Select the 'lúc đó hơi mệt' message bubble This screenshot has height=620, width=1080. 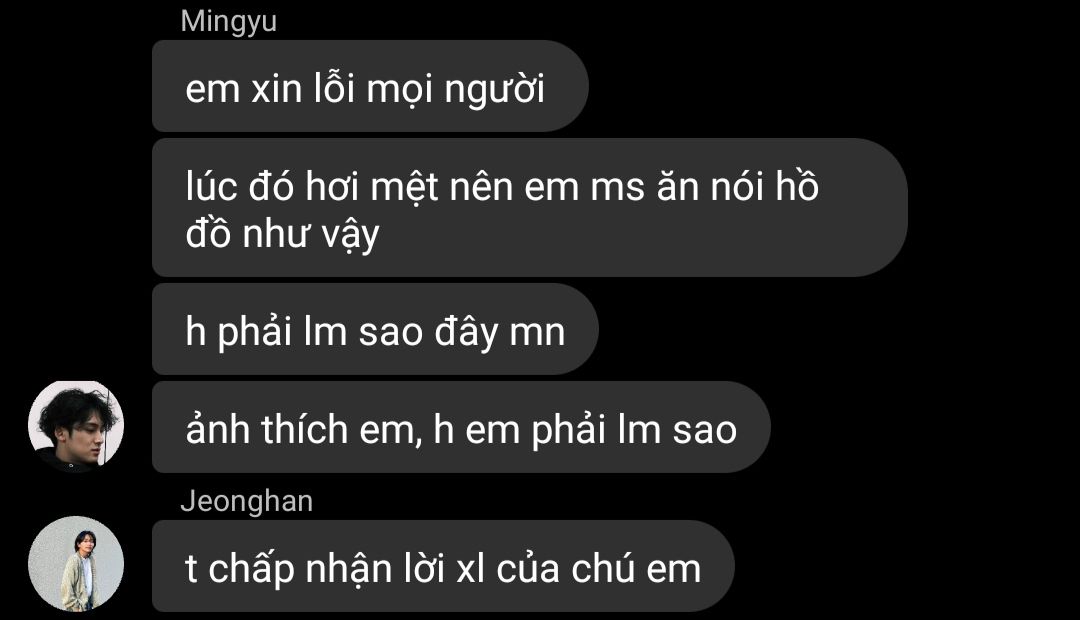point(529,208)
